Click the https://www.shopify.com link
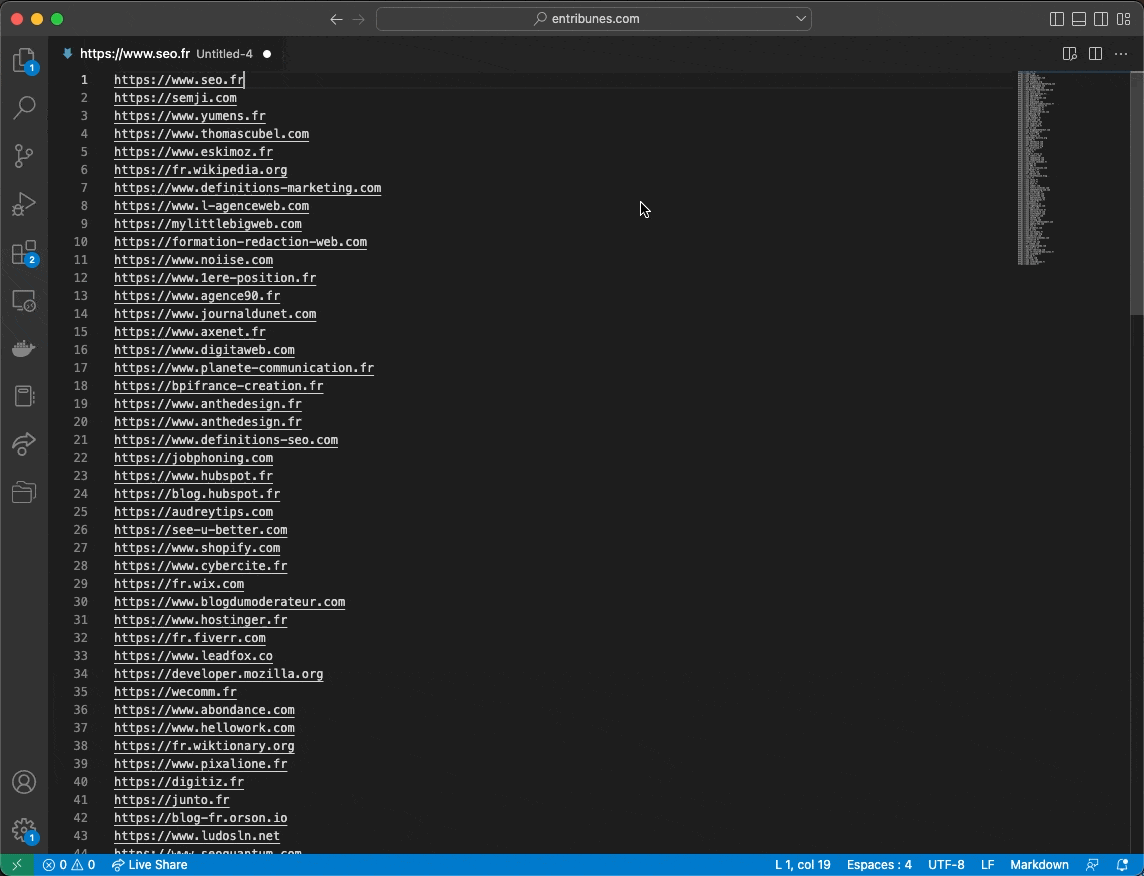This screenshot has width=1144, height=876. (197, 548)
